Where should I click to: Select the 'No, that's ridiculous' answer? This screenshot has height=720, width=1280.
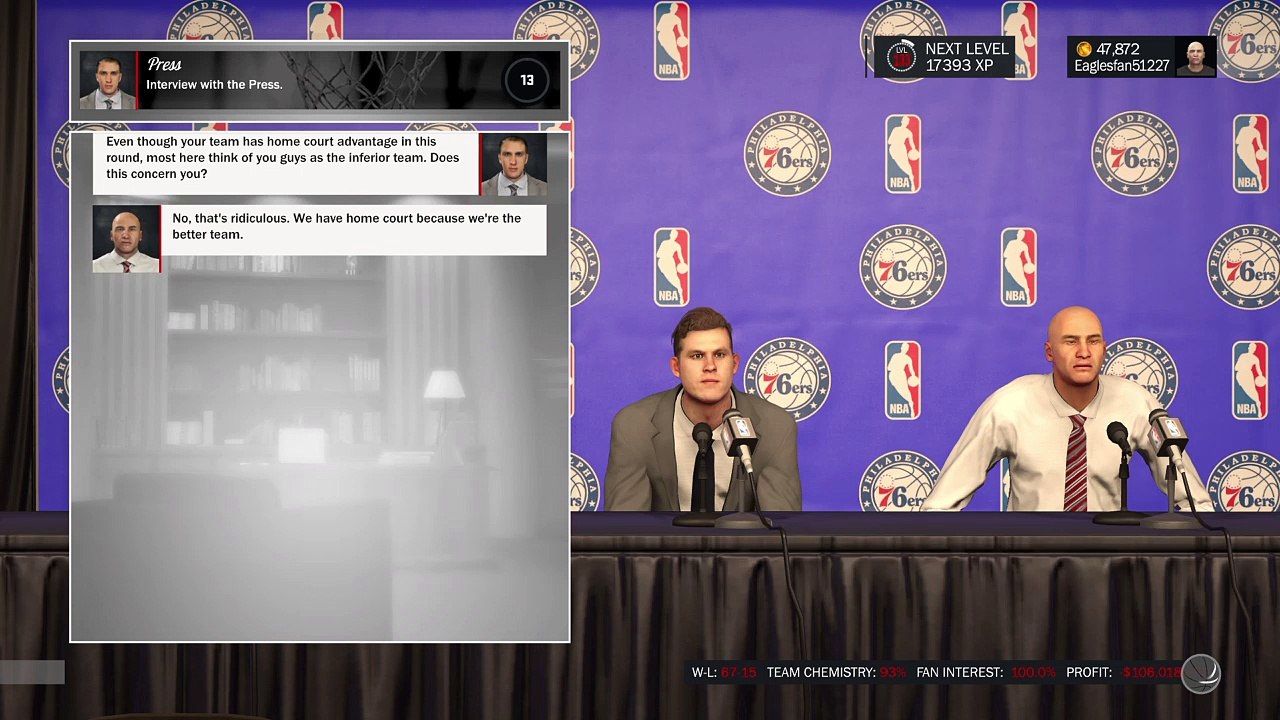[x=346, y=226]
